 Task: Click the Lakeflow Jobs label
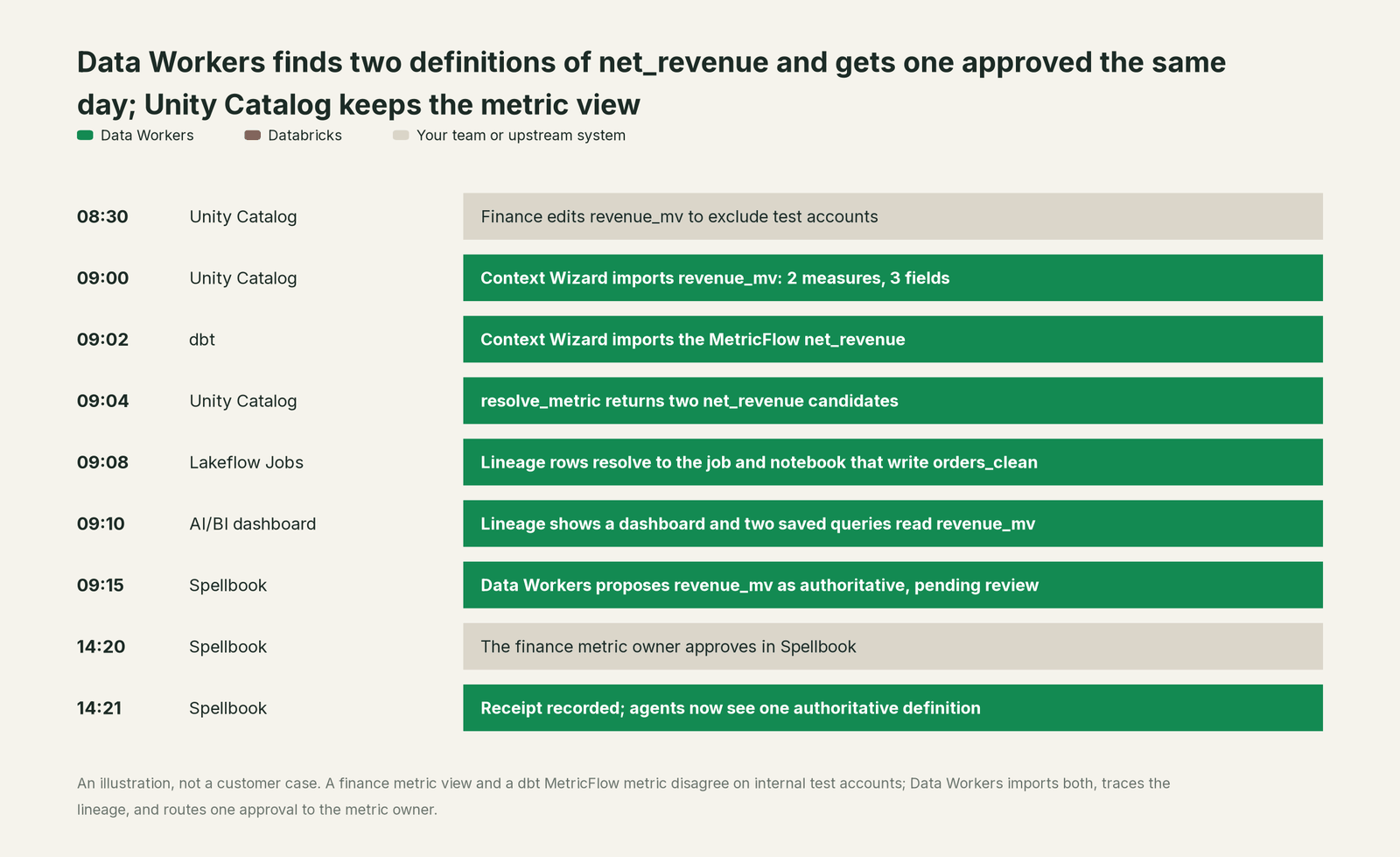[x=246, y=462]
